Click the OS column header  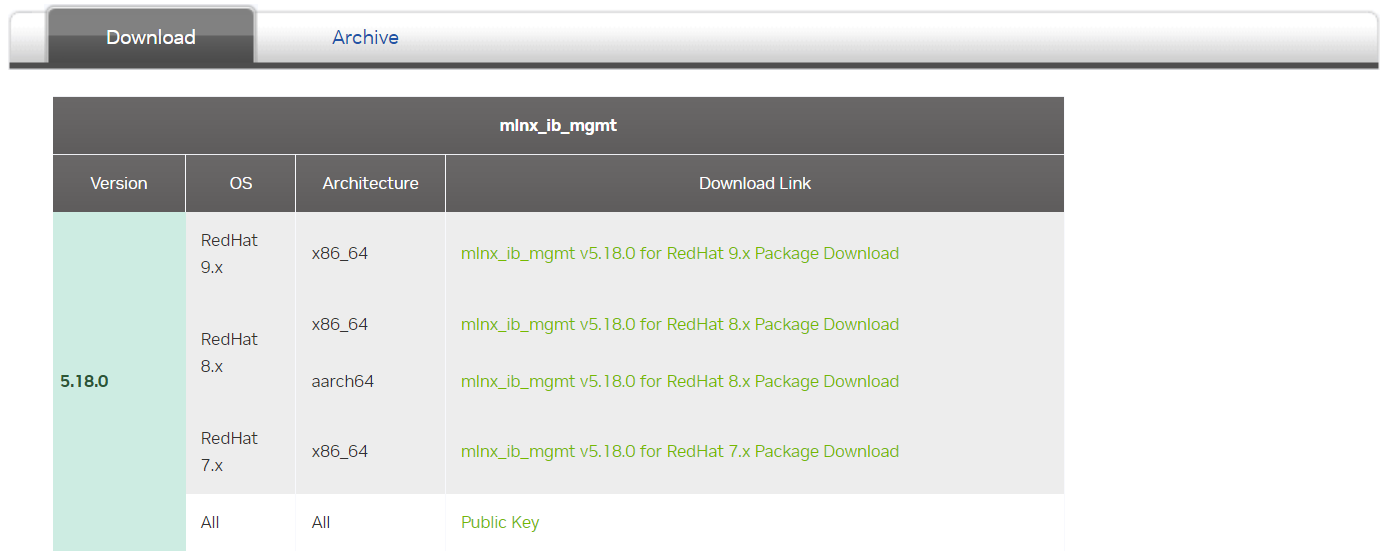241,184
